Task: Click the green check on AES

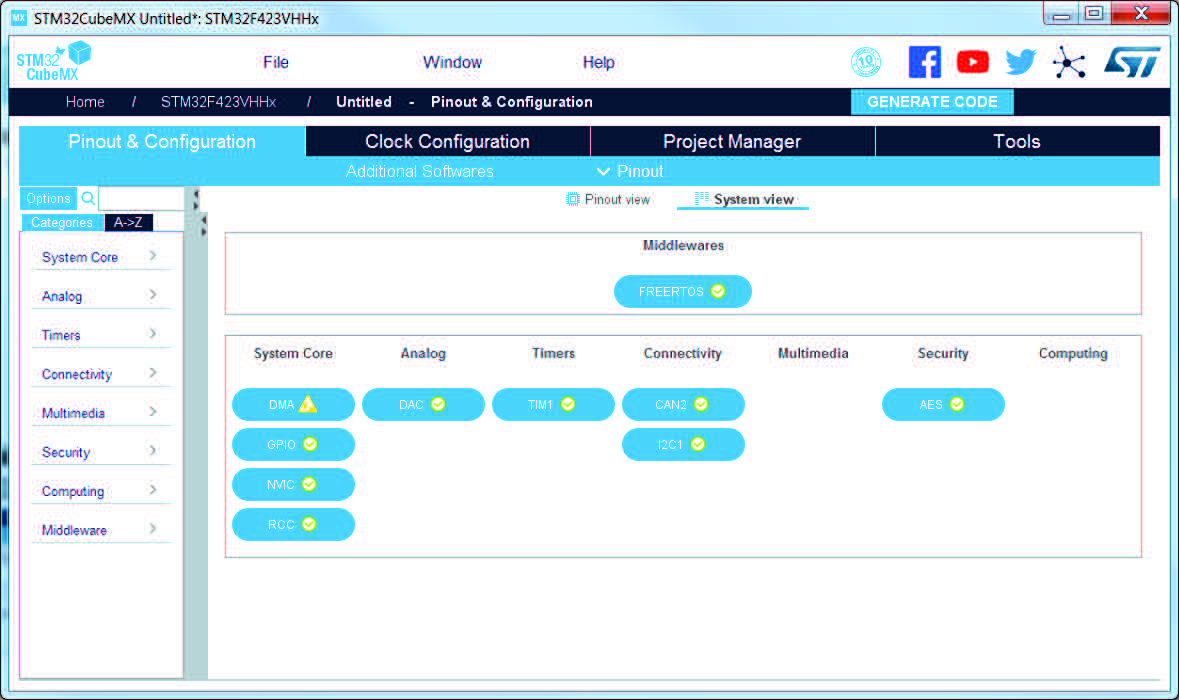Action: (x=956, y=405)
